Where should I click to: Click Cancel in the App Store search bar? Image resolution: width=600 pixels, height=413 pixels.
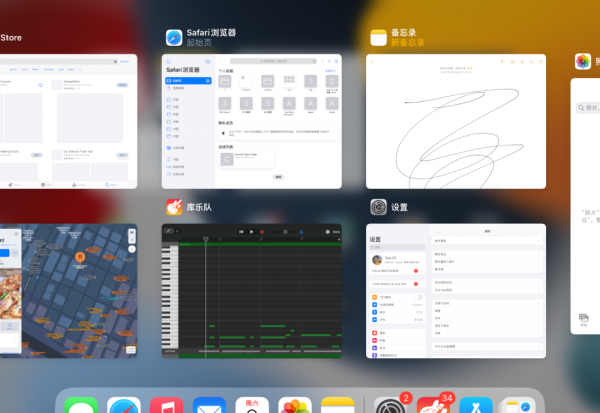coord(124,61)
